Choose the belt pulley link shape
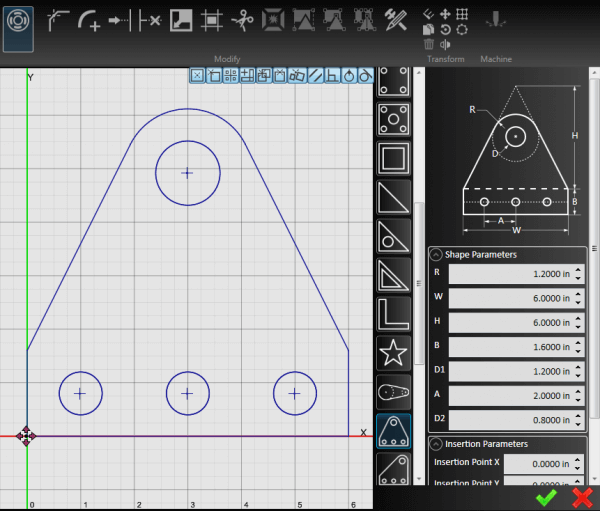The image size is (600, 511). (x=394, y=393)
